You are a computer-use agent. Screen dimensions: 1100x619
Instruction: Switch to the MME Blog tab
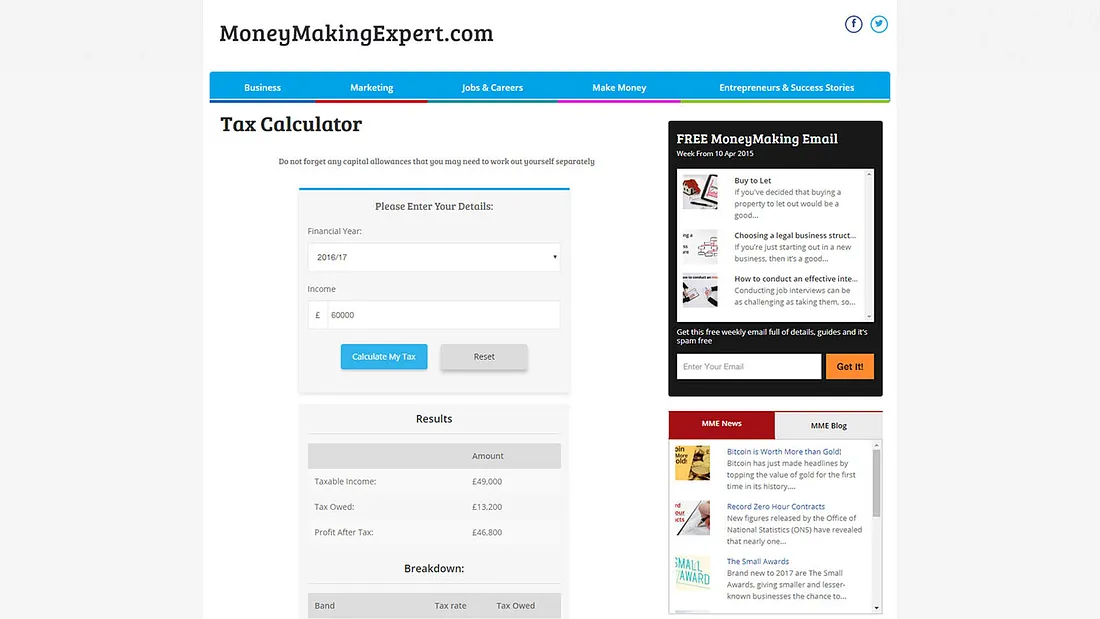tap(828, 426)
